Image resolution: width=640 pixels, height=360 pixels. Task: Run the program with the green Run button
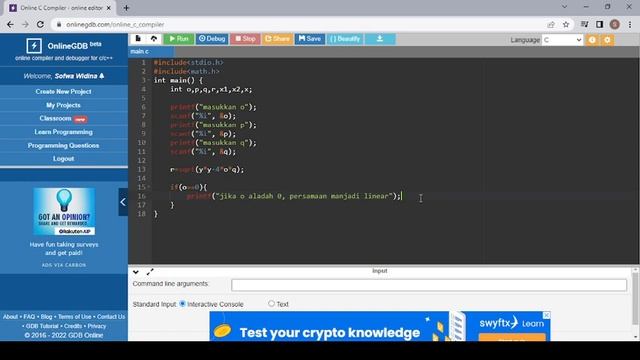[179, 39]
